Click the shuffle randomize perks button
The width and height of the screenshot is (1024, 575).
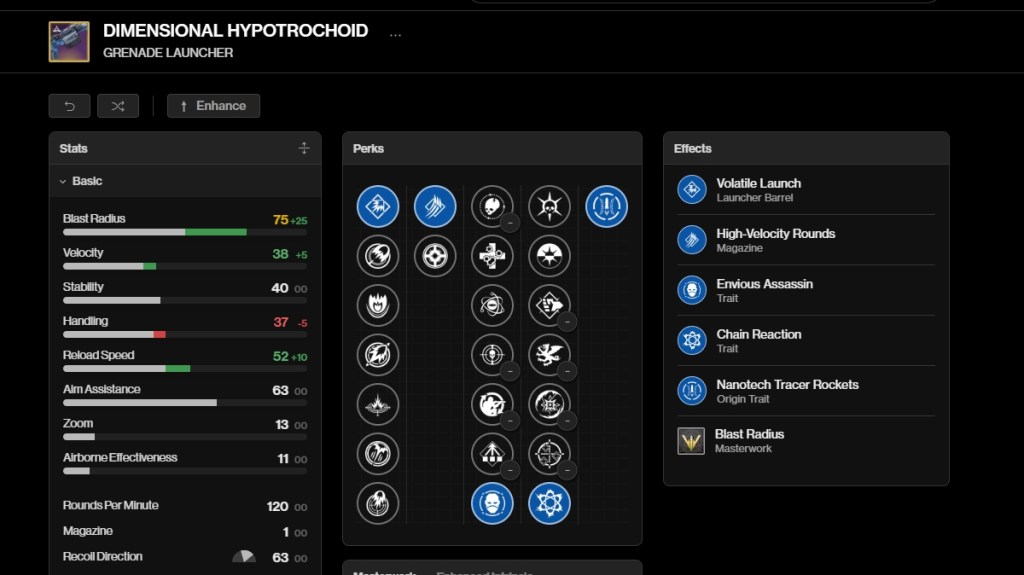tap(118, 106)
